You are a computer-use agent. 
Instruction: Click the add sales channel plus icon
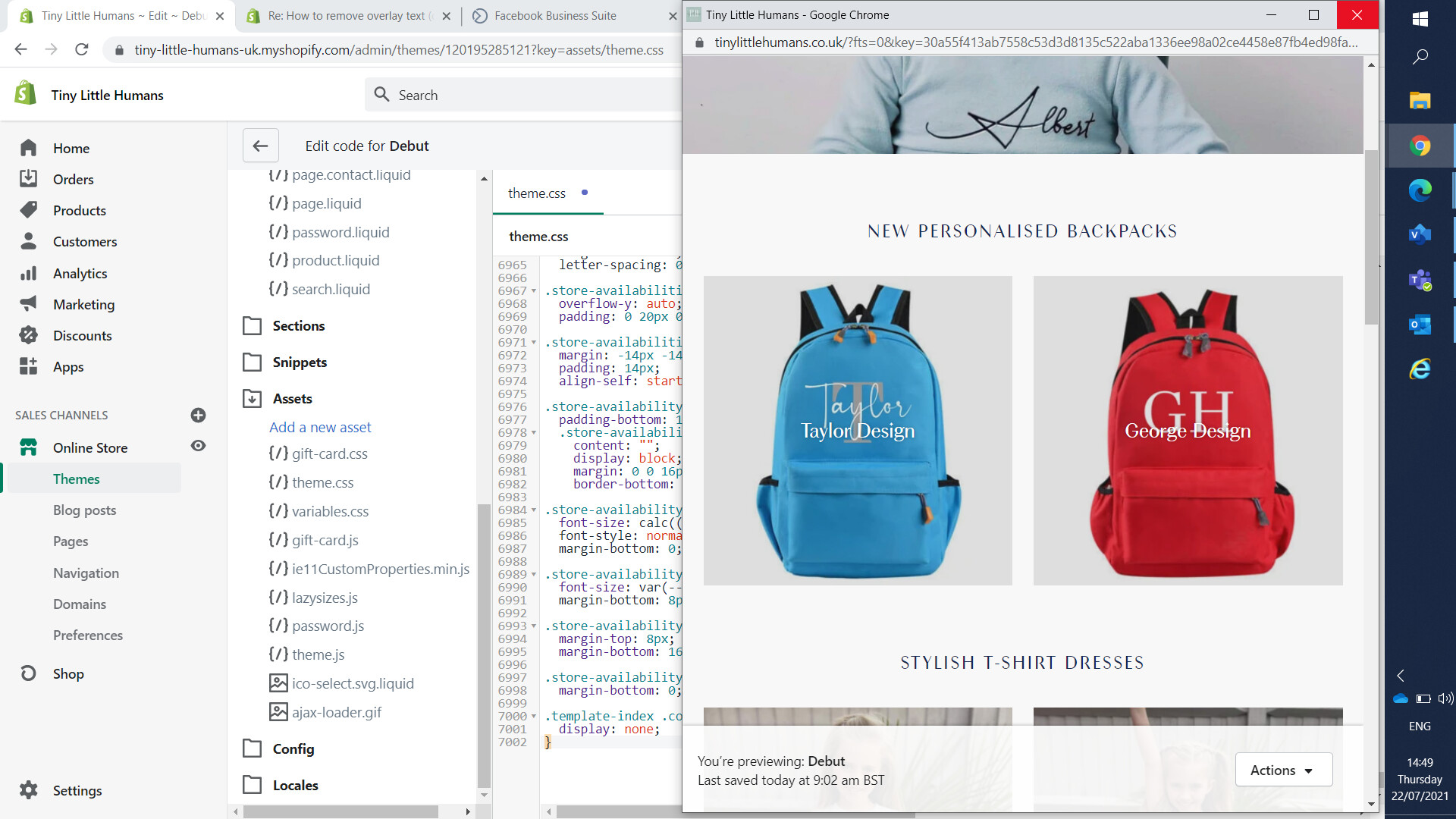tap(198, 415)
